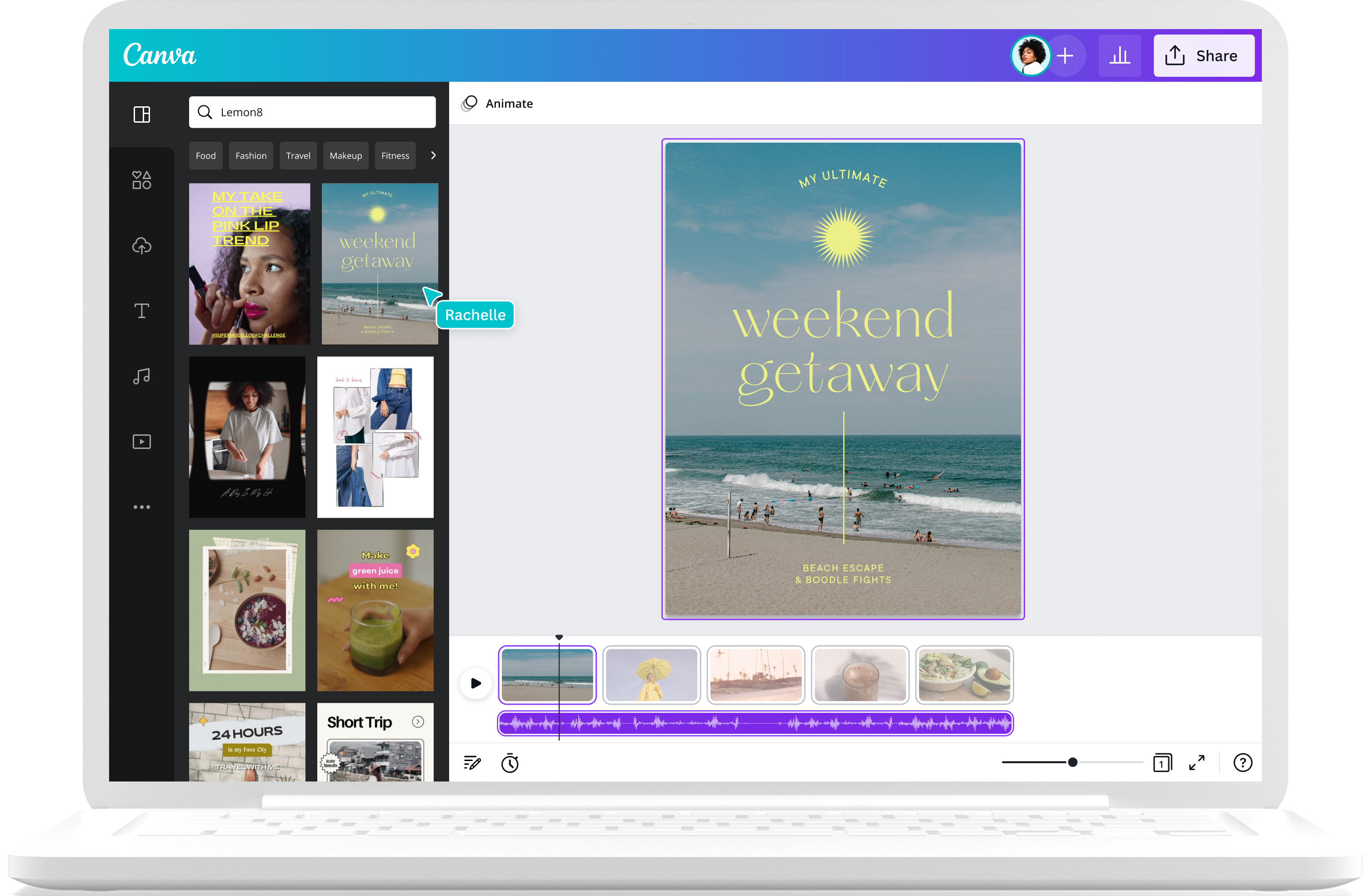Filter templates by the Travel tag
The width and height of the screenshot is (1371, 896).
298,156
